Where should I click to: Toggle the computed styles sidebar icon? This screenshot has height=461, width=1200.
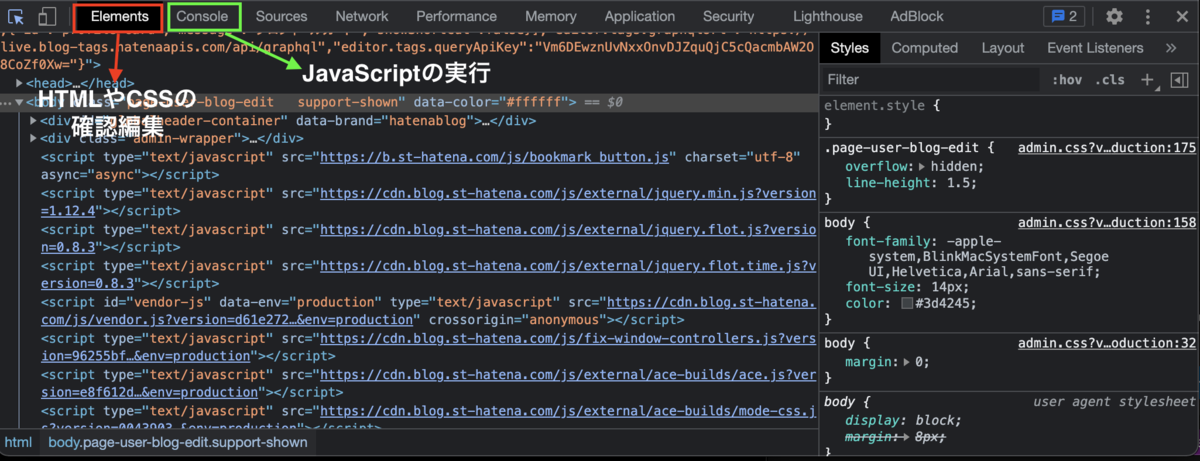click(1179, 79)
